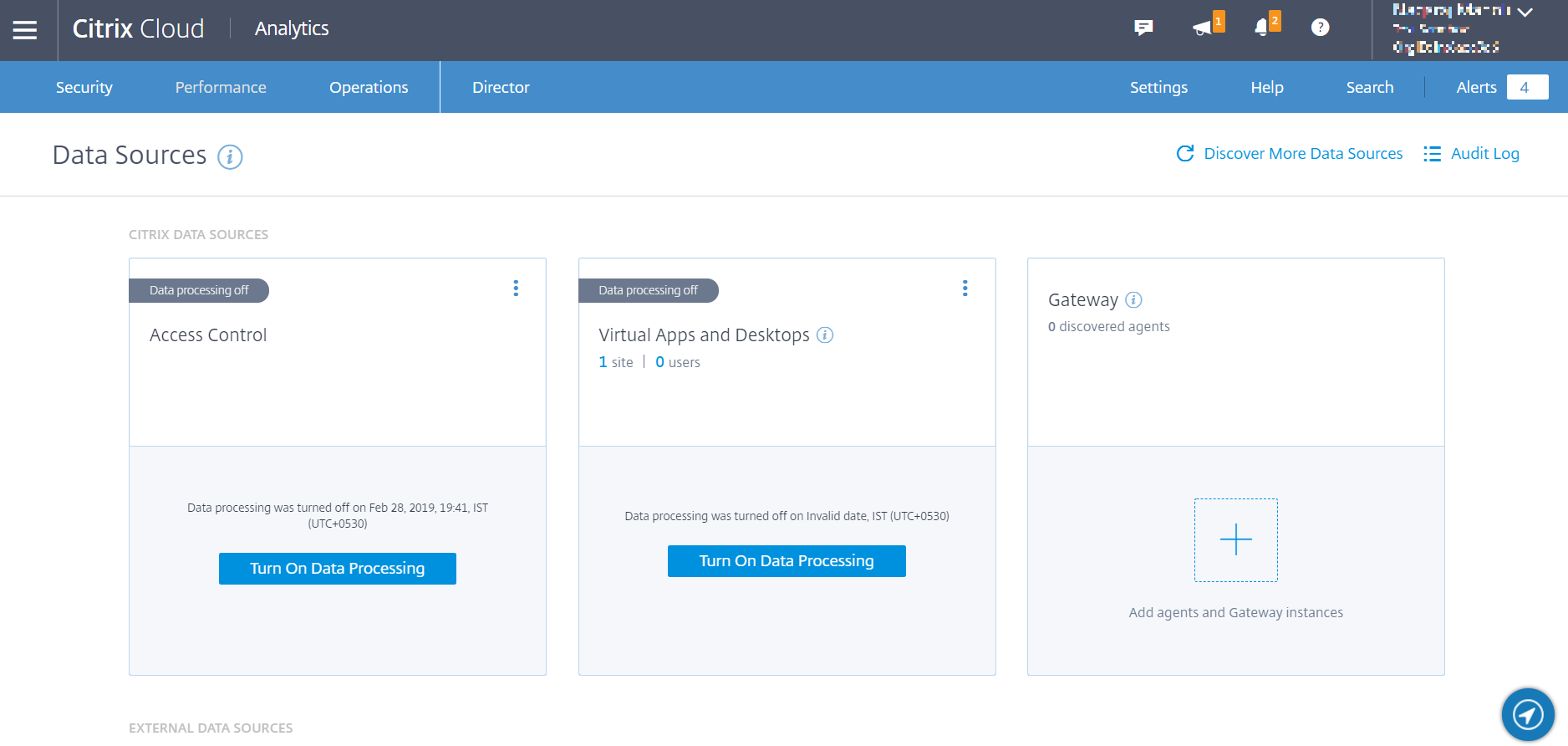1568x746 pixels.
Task: Click the 'Add agents and Gateway instances' text
Action: coord(1236,613)
